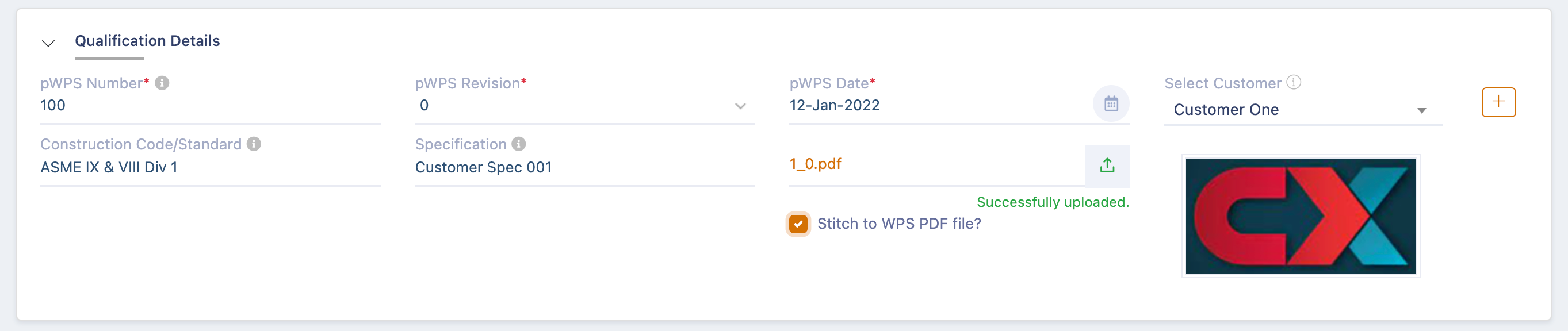Click the plus button to add customer
The image size is (1568, 331).
1498,102
